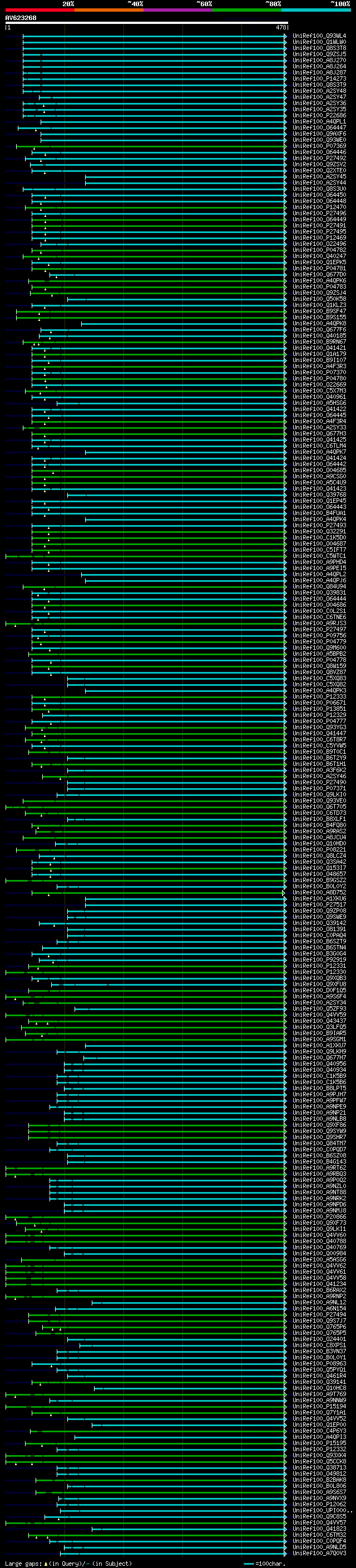This screenshot has width=356, height=1568.
Task: Select hit label UniRef100_Q2XTE0
Action: (319, 170)
